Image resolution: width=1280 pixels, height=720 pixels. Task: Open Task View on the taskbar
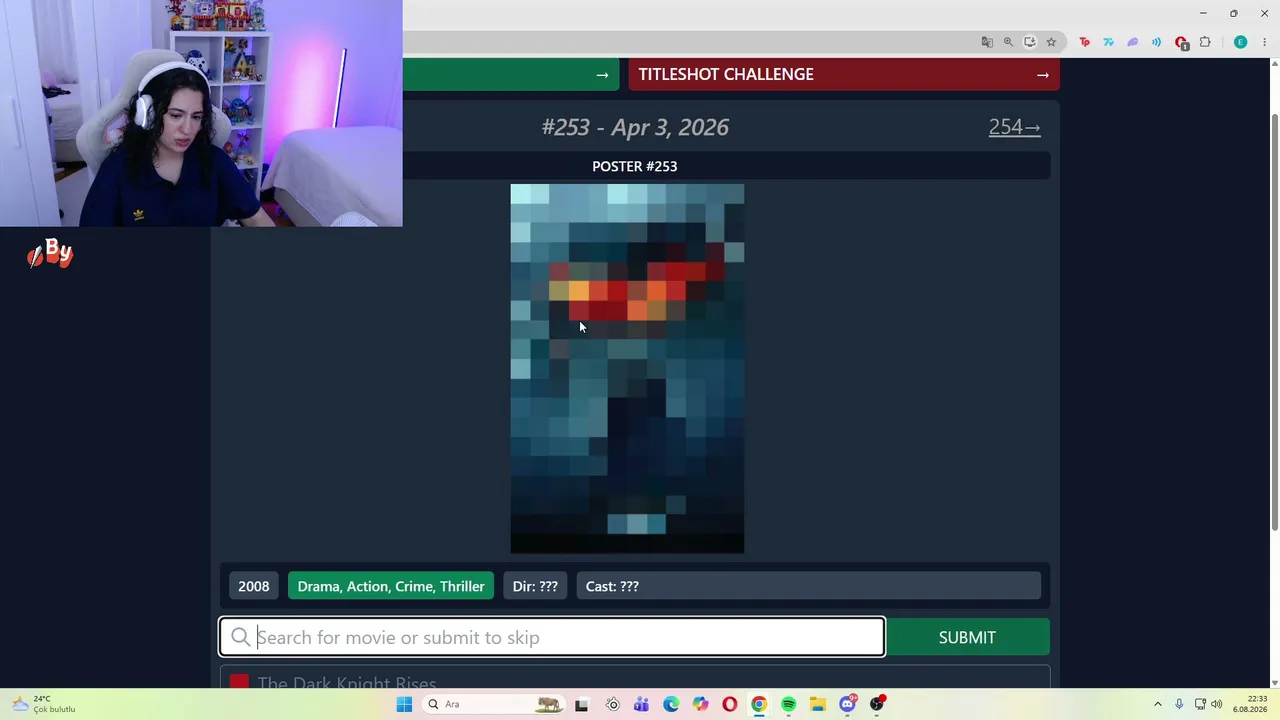(x=581, y=704)
